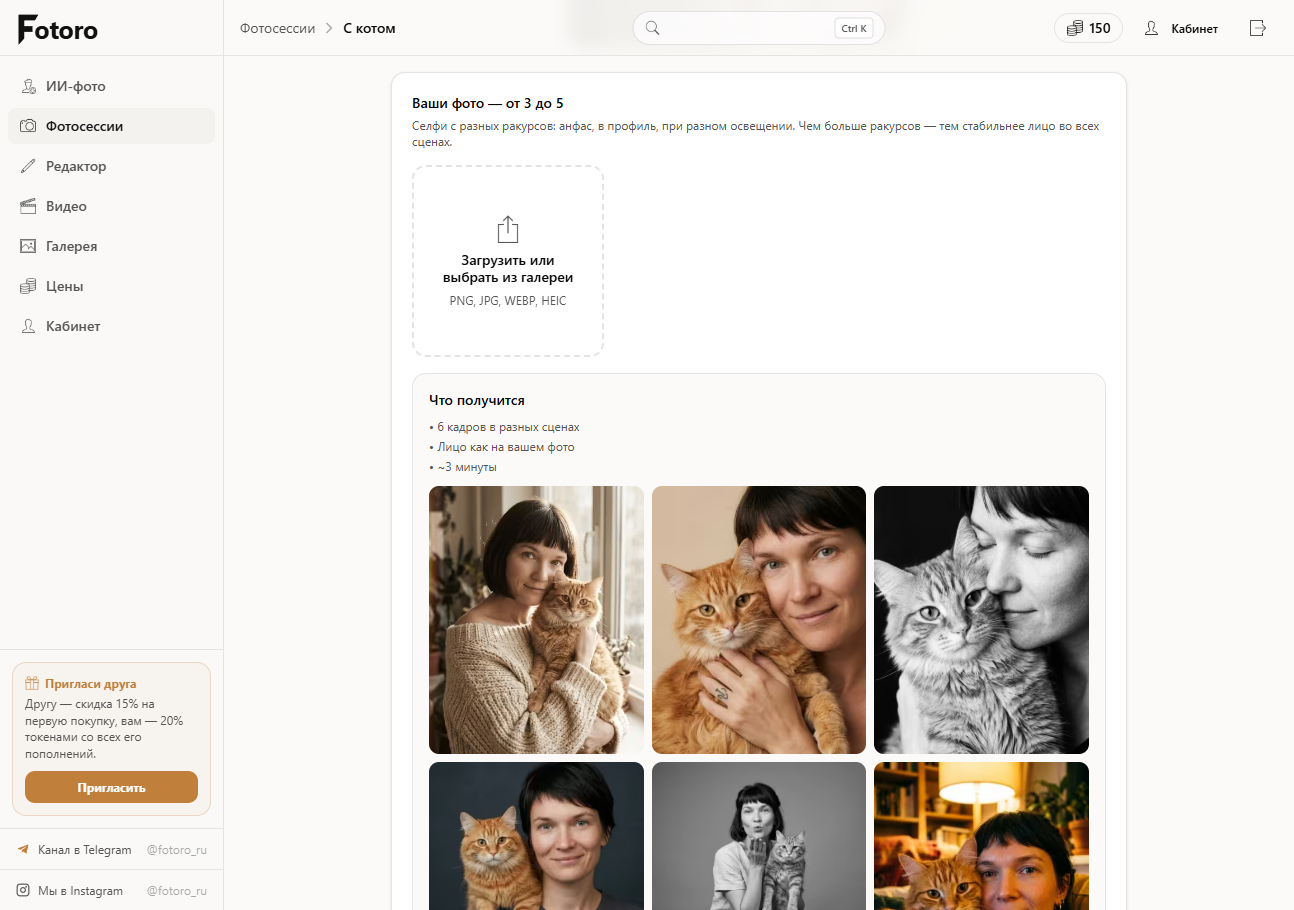Click Загрузить или выбрать из галереи area
This screenshot has width=1294, height=910.
click(508, 261)
